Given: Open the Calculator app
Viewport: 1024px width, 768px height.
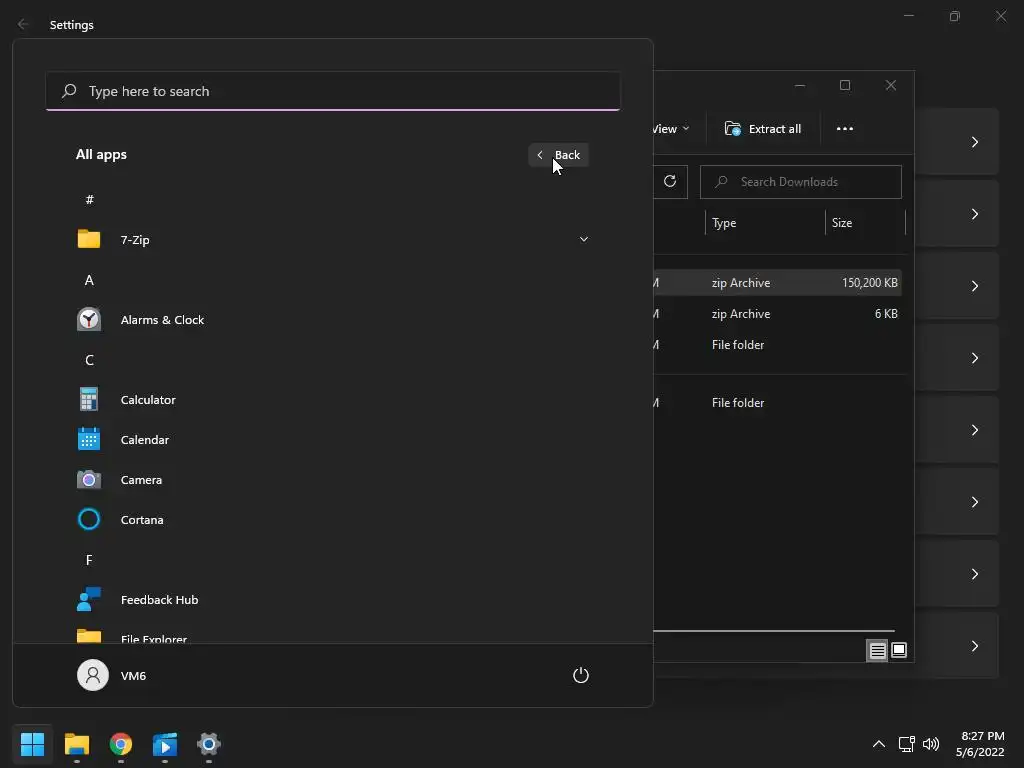Looking at the screenshot, I should tap(332, 400).
